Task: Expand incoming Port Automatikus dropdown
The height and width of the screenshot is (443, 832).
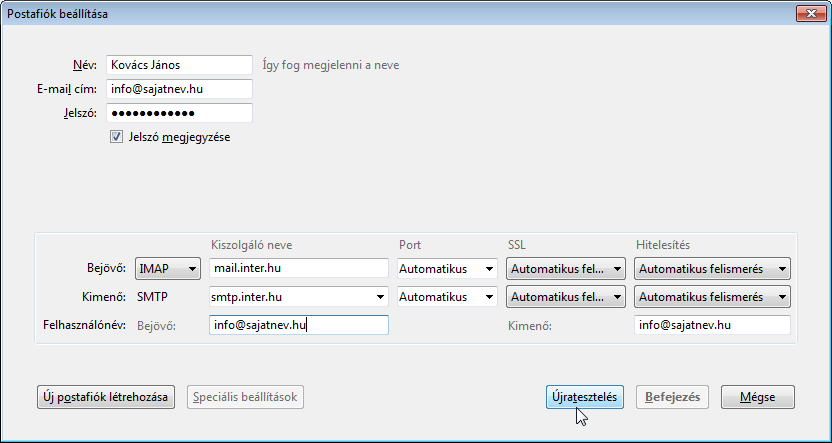Action: 447,269
